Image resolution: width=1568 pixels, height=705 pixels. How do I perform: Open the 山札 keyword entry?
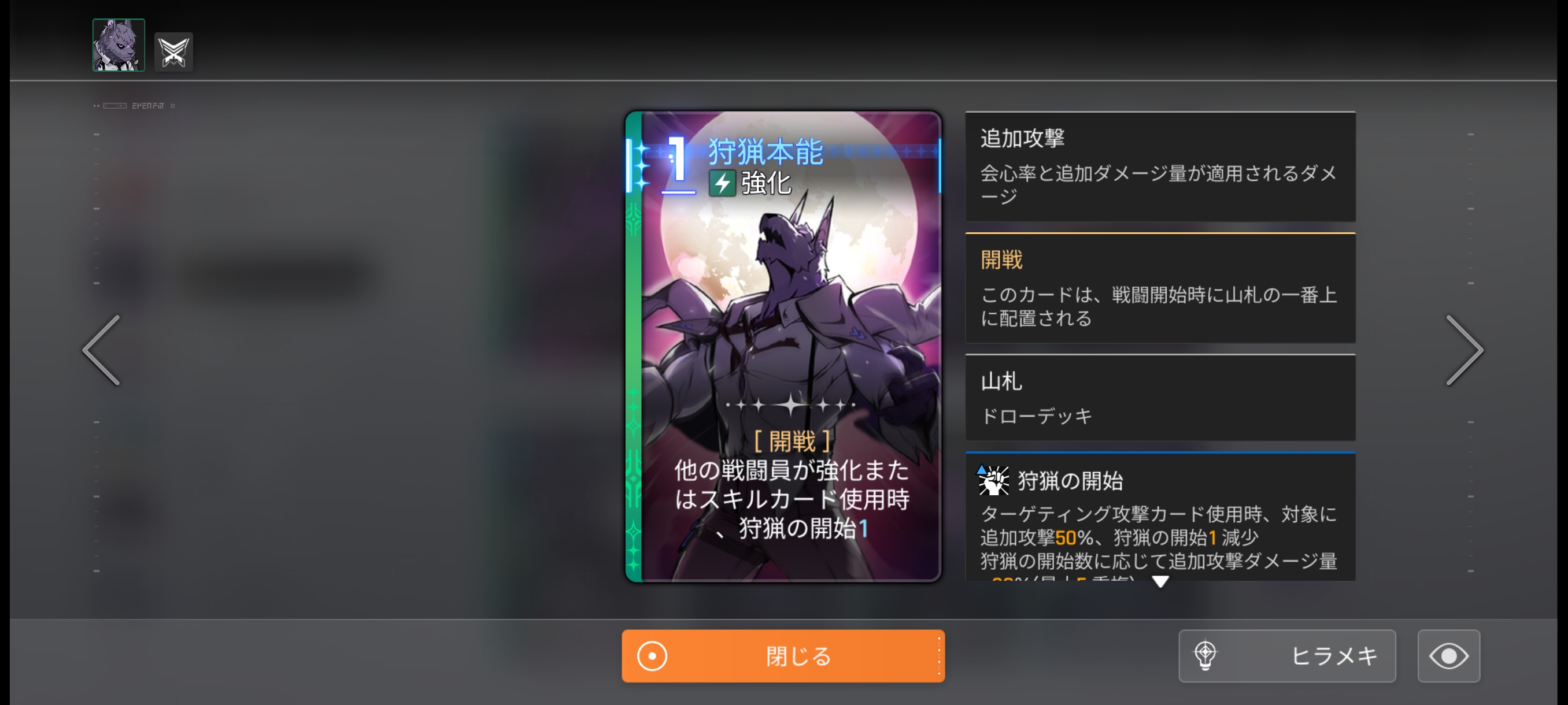(1160, 398)
